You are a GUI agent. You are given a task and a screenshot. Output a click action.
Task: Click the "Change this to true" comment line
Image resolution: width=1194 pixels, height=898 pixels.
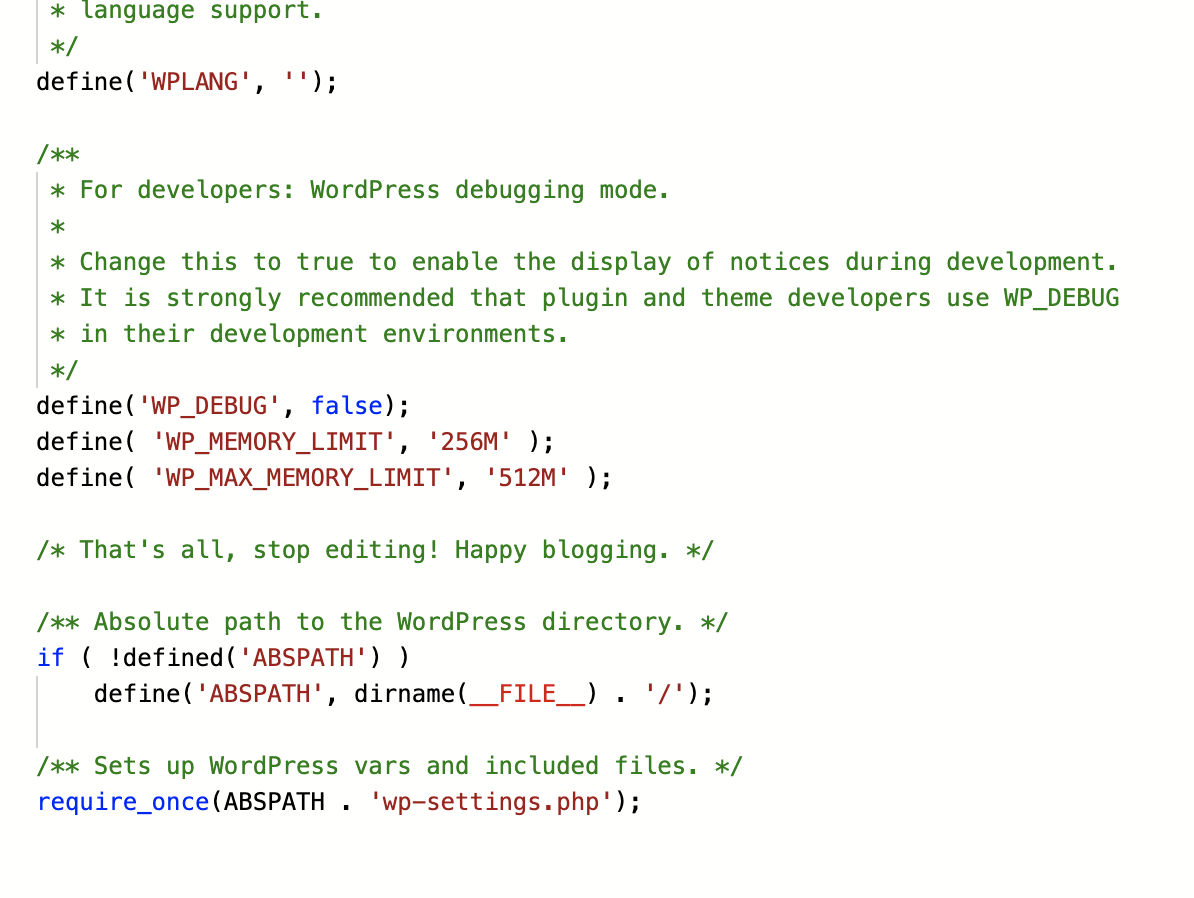pyautogui.click(x=584, y=262)
